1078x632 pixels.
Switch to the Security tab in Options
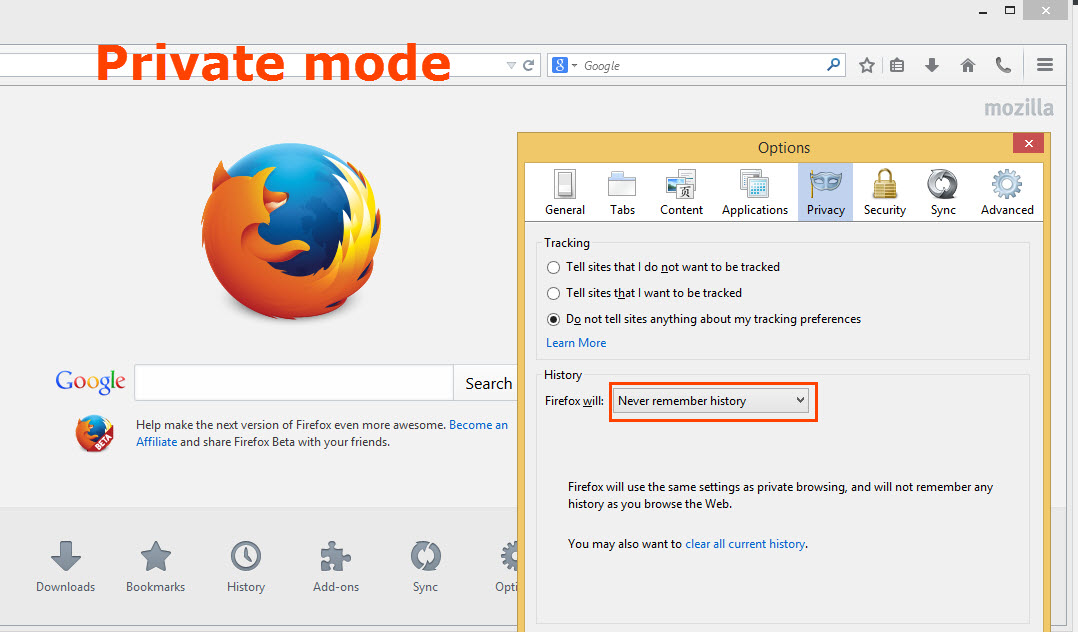click(884, 191)
